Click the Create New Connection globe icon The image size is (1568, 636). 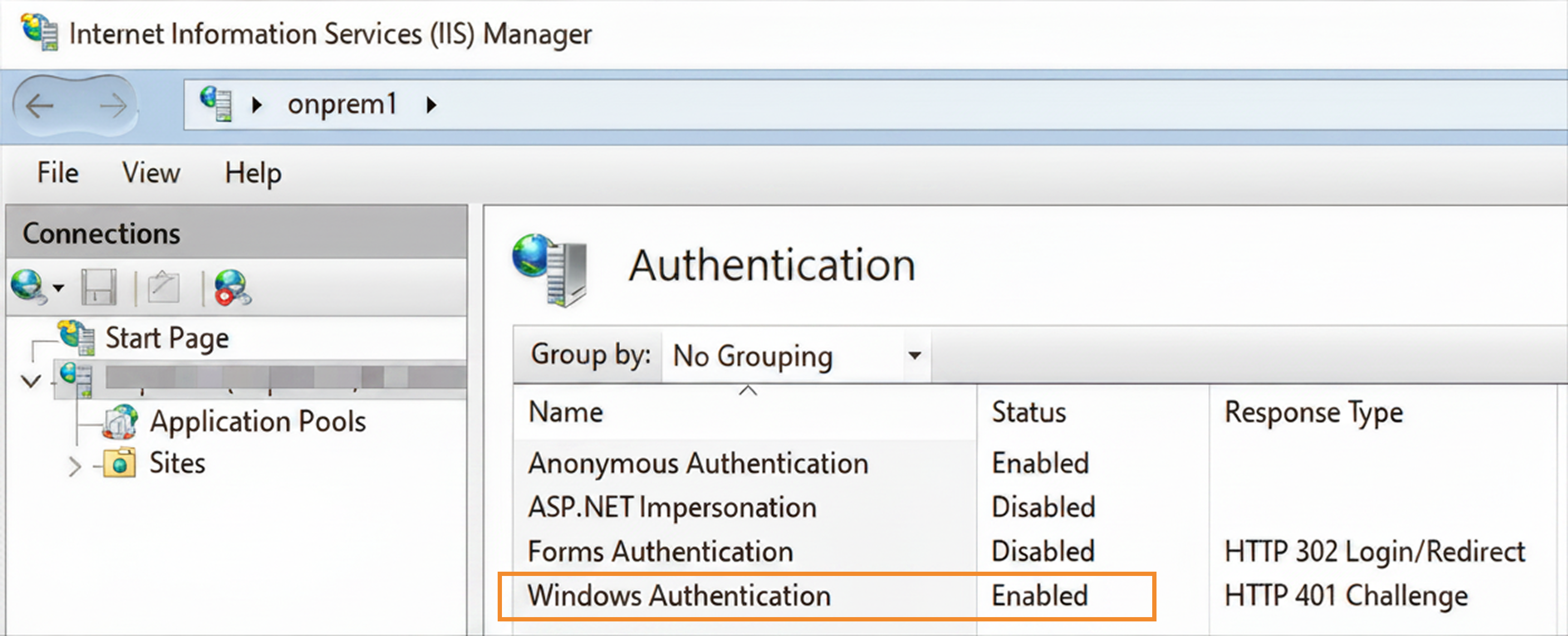click(28, 287)
